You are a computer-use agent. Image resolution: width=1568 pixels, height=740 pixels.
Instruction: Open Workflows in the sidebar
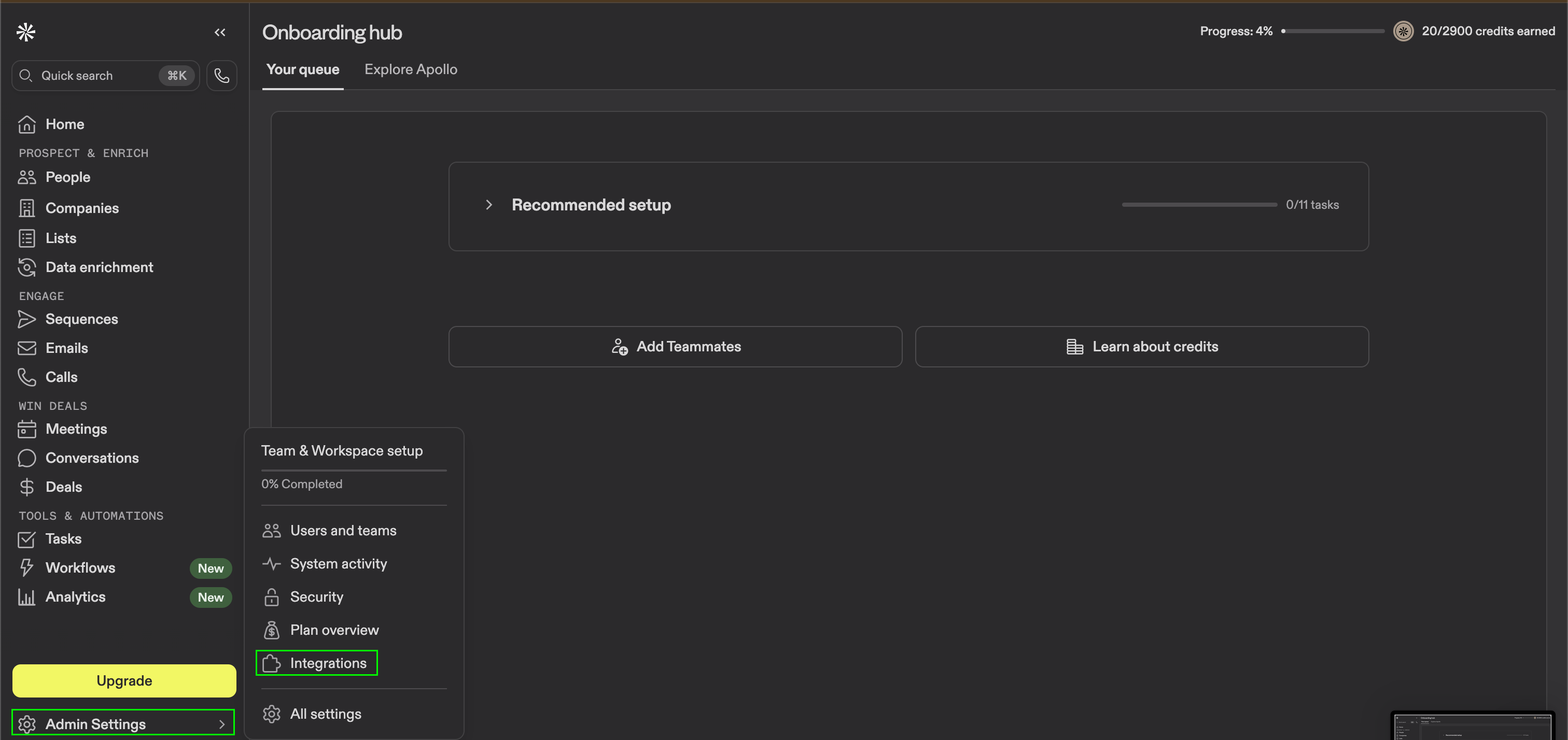pyautogui.click(x=80, y=568)
